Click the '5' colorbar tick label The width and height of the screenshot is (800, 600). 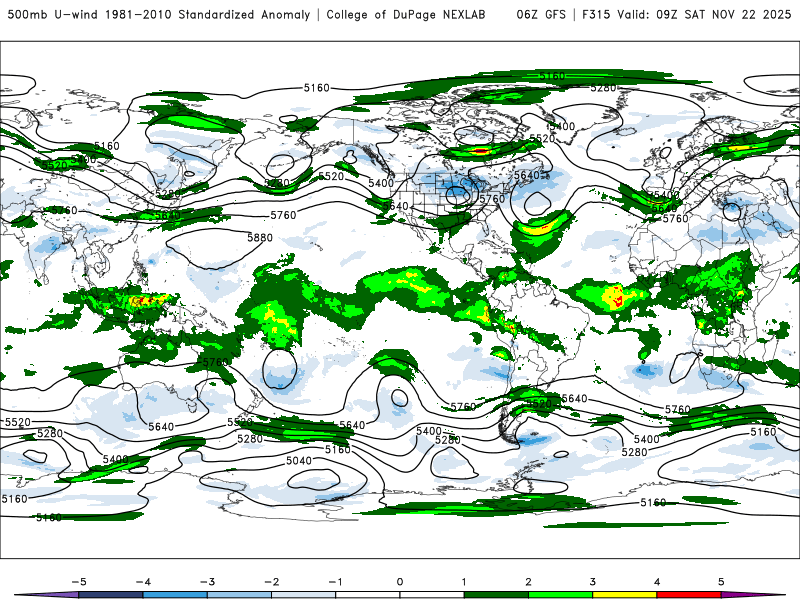pos(721,582)
